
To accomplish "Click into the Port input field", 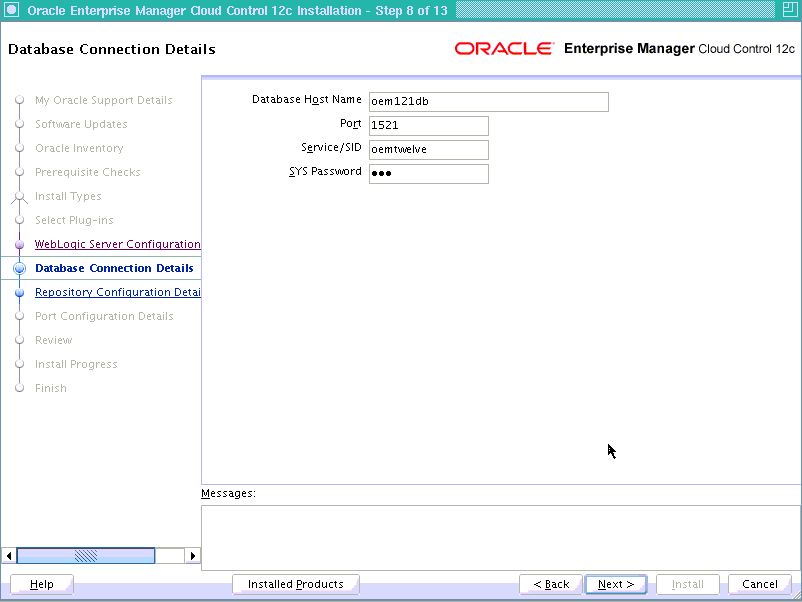I will [x=428, y=126].
